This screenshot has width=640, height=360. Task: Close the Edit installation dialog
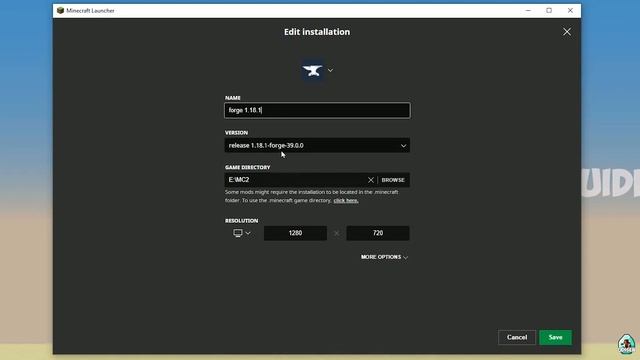[x=567, y=32]
